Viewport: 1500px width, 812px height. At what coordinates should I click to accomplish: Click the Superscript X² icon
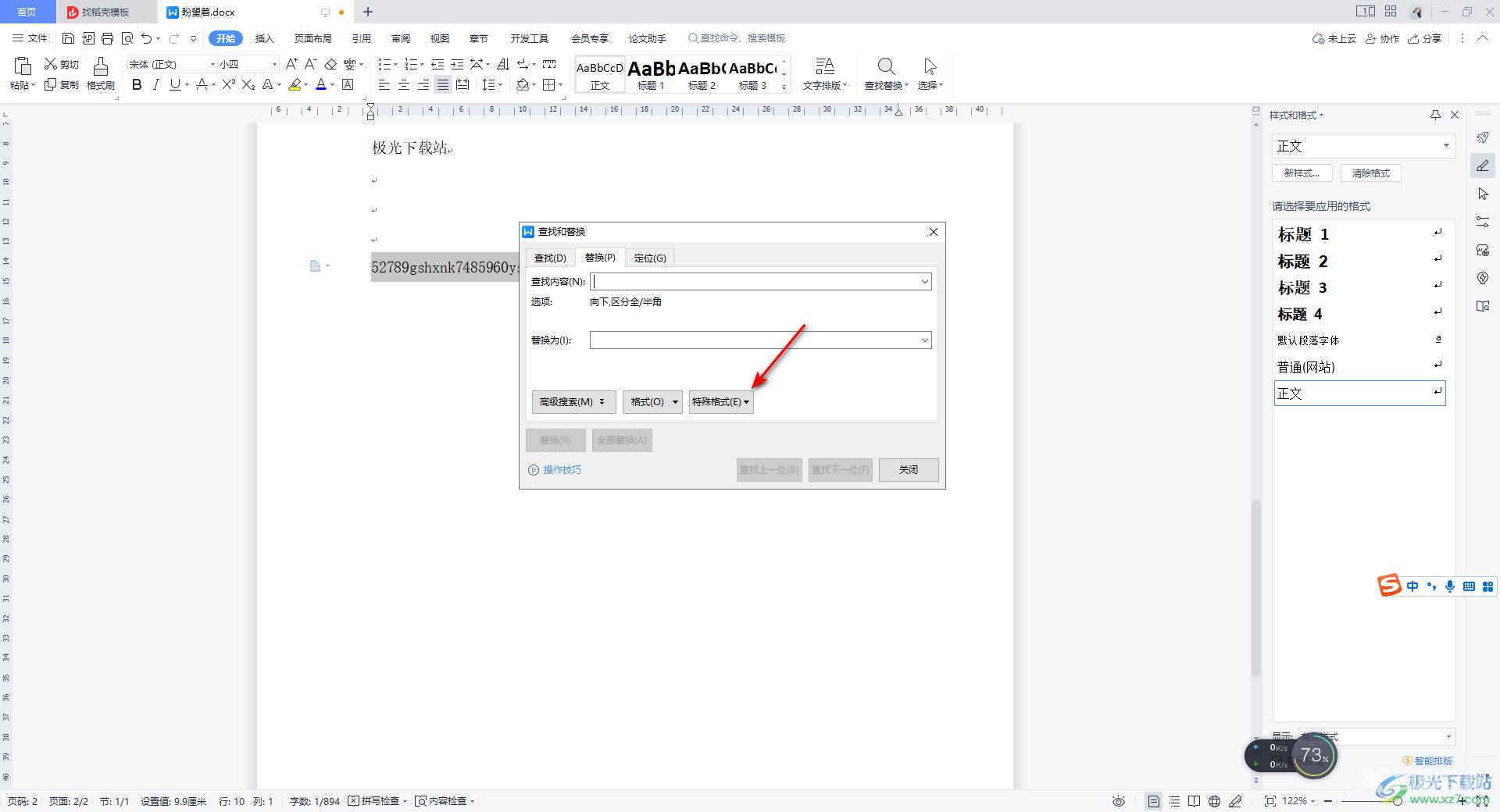coord(228,84)
